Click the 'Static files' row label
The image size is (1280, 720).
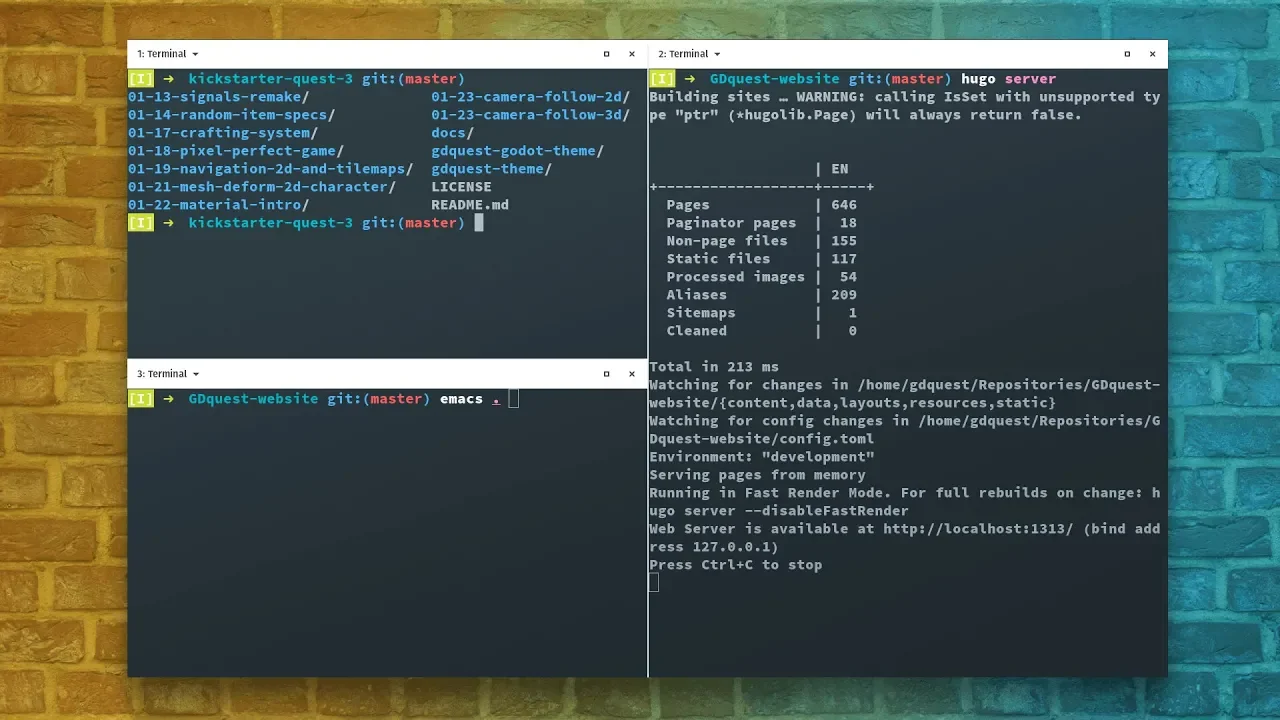718,259
